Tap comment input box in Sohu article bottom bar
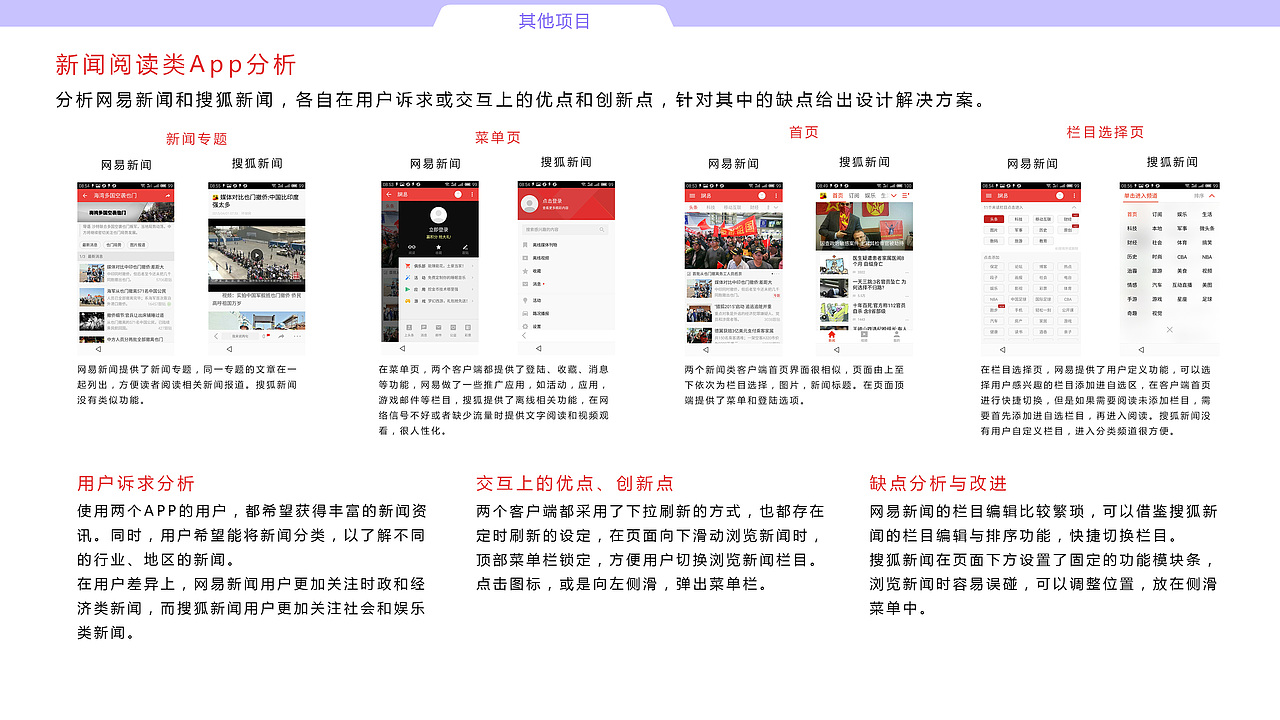 point(240,336)
